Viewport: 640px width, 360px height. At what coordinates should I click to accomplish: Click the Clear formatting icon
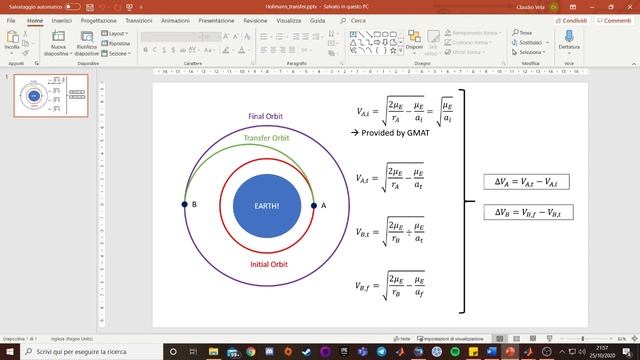click(247, 37)
